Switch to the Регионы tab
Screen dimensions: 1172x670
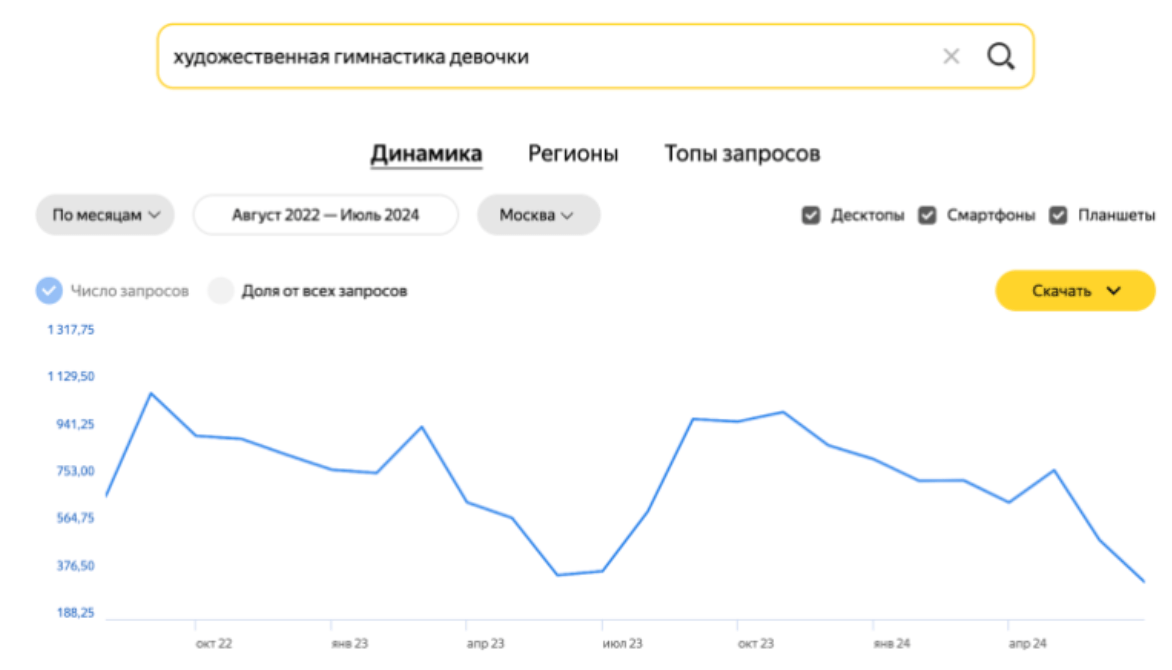point(573,153)
